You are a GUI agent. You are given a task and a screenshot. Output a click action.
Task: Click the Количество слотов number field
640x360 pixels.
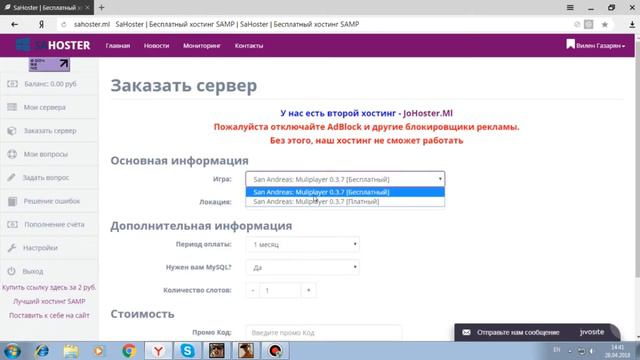coord(280,290)
